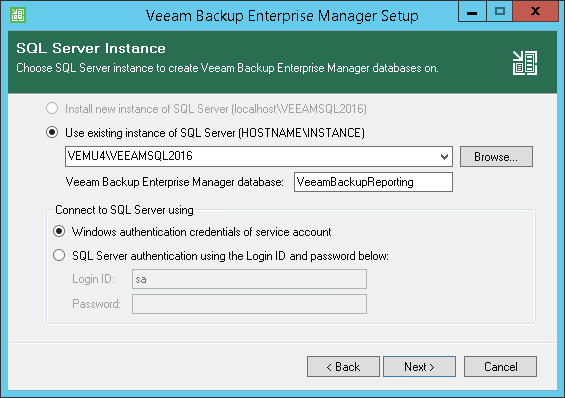Click the VEMU4\VEEAMSQL2016 instance text
565x398 pixels.
130,156
